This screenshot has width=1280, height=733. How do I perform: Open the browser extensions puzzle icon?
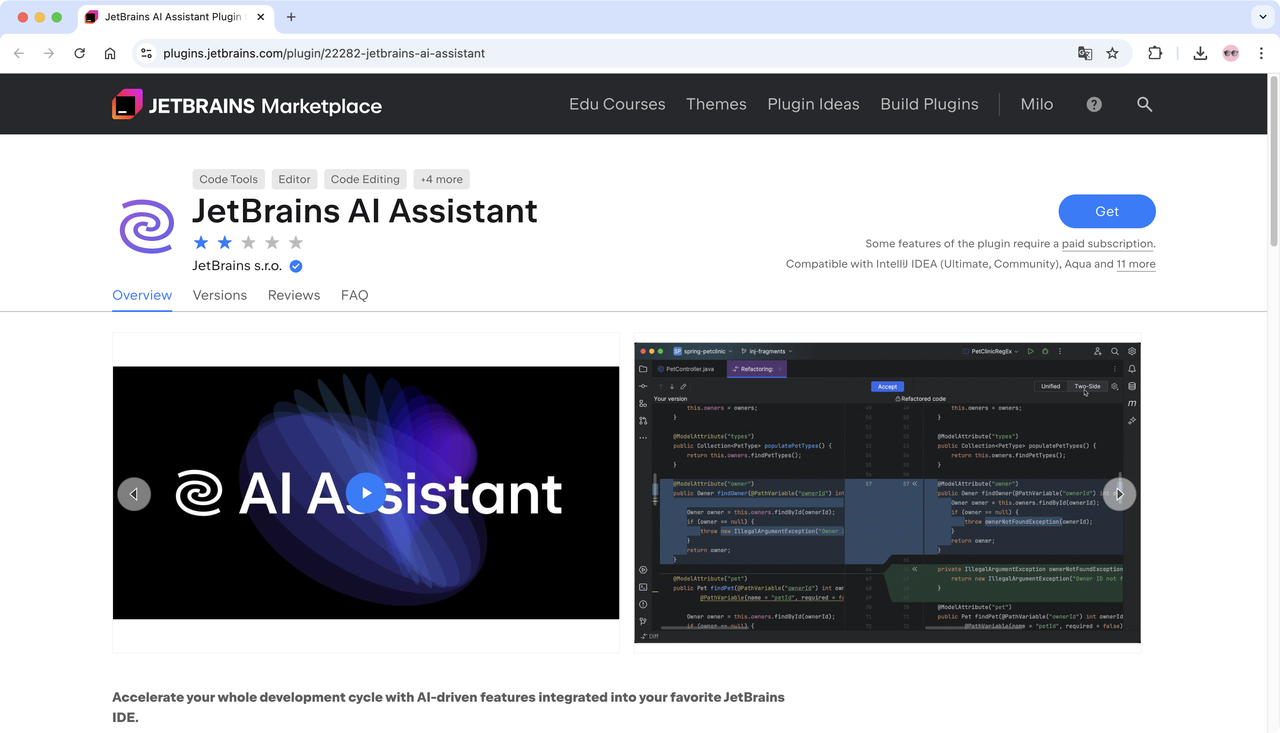[1155, 53]
